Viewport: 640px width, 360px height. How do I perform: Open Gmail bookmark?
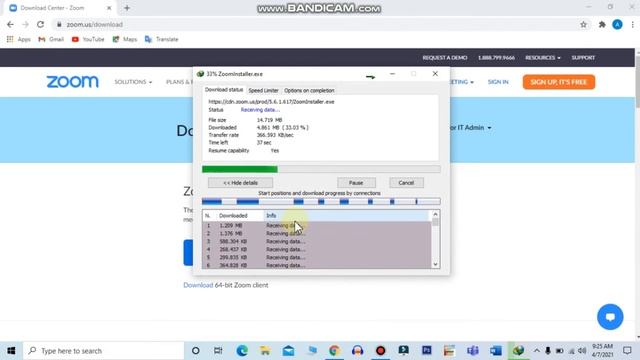pyautogui.click(x=51, y=39)
